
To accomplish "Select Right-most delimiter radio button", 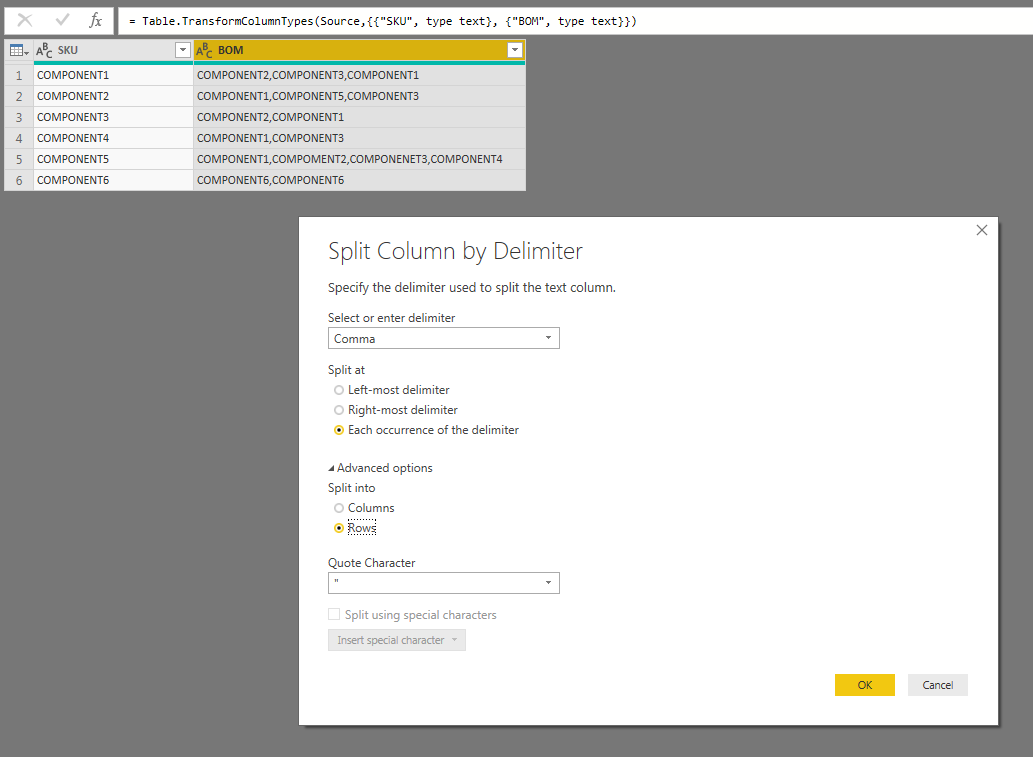I will pos(339,410).
